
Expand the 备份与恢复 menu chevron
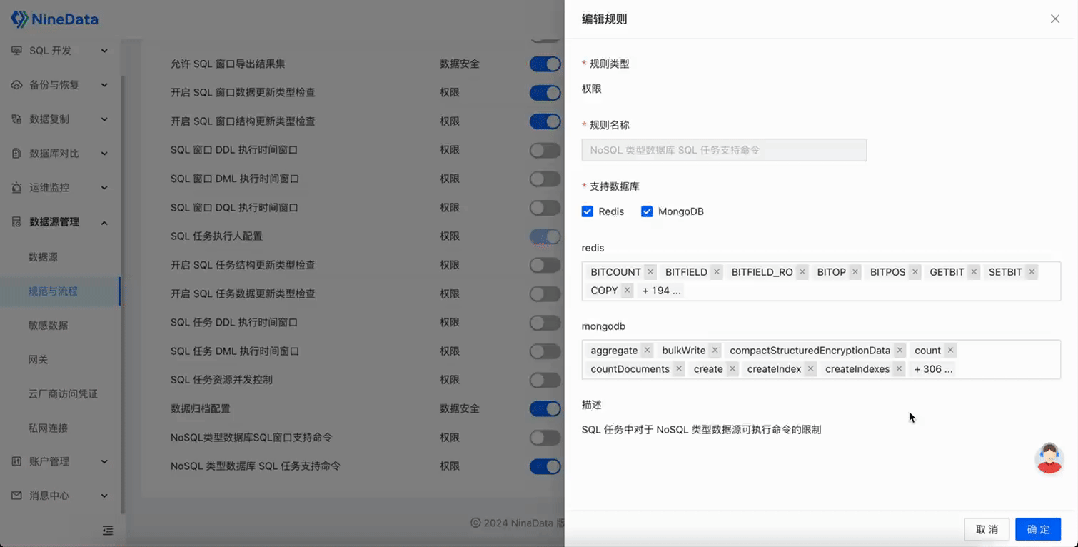(104, 85)
